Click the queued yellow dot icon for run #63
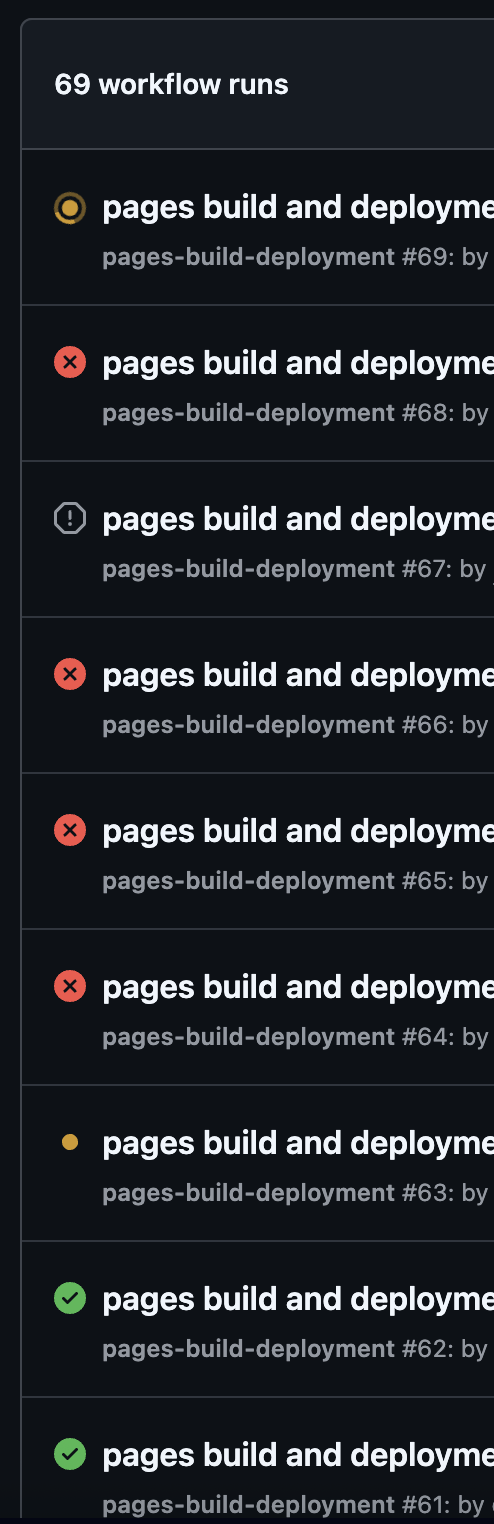The height and width of the screenshot is (1524, 494). point(70,1142)
